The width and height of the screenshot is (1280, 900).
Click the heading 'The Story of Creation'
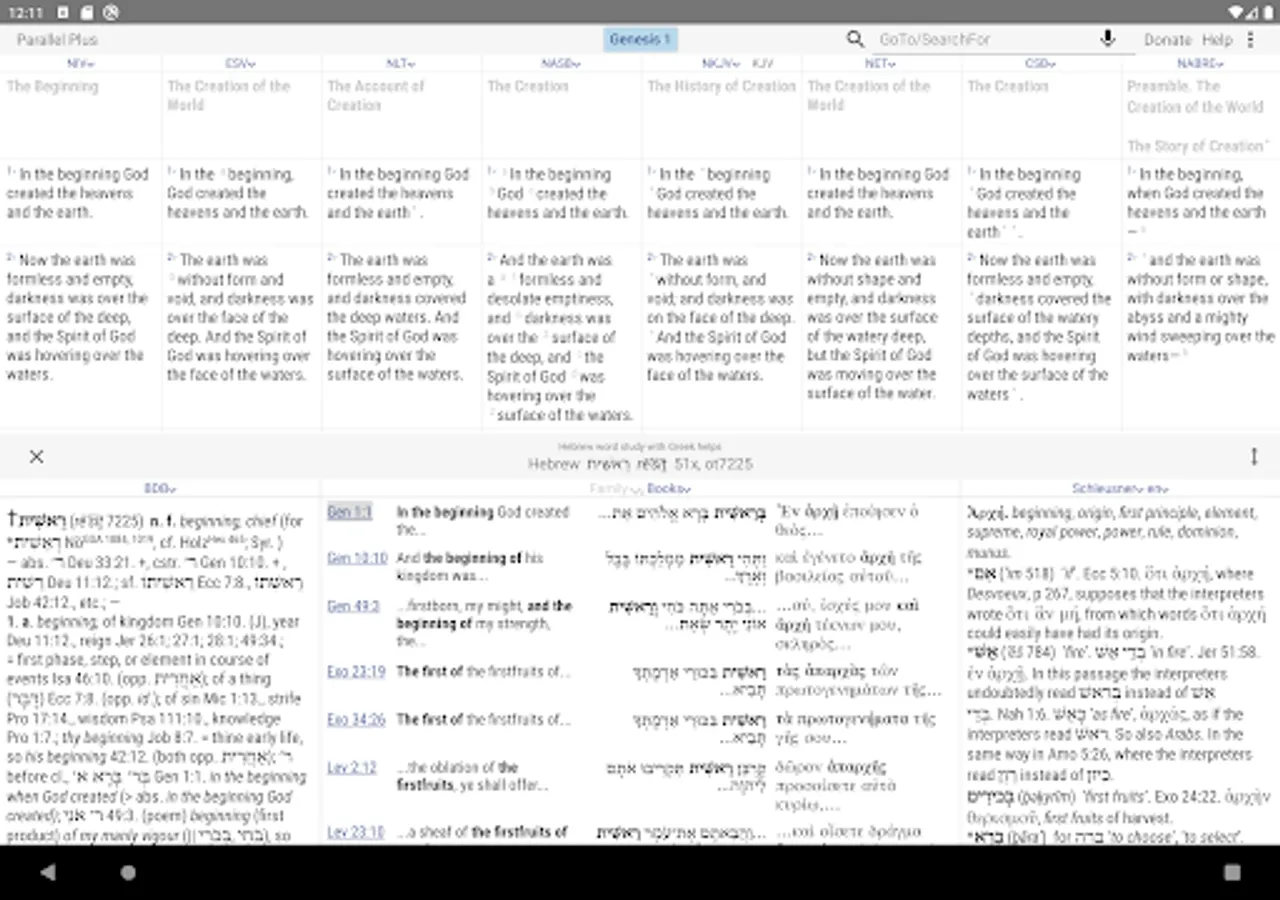tap(1198, 146)
